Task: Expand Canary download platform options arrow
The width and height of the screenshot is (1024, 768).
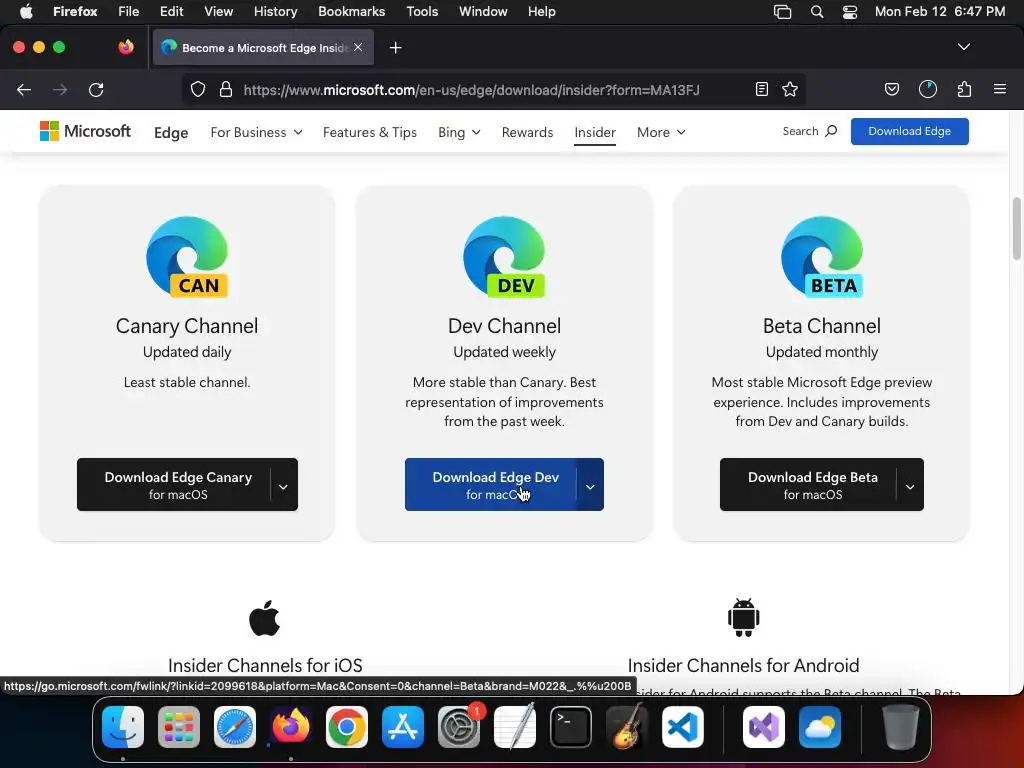Action: pyautogui.click(x=283, y=485)
